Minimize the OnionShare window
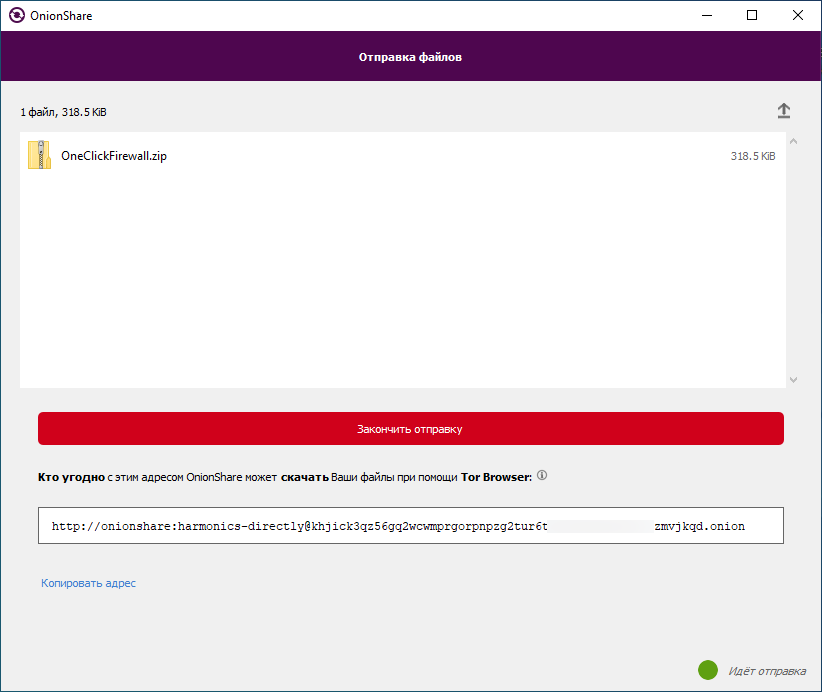This screenshot has width=822, height=692. pyautogui.click(x=705, y=15)
